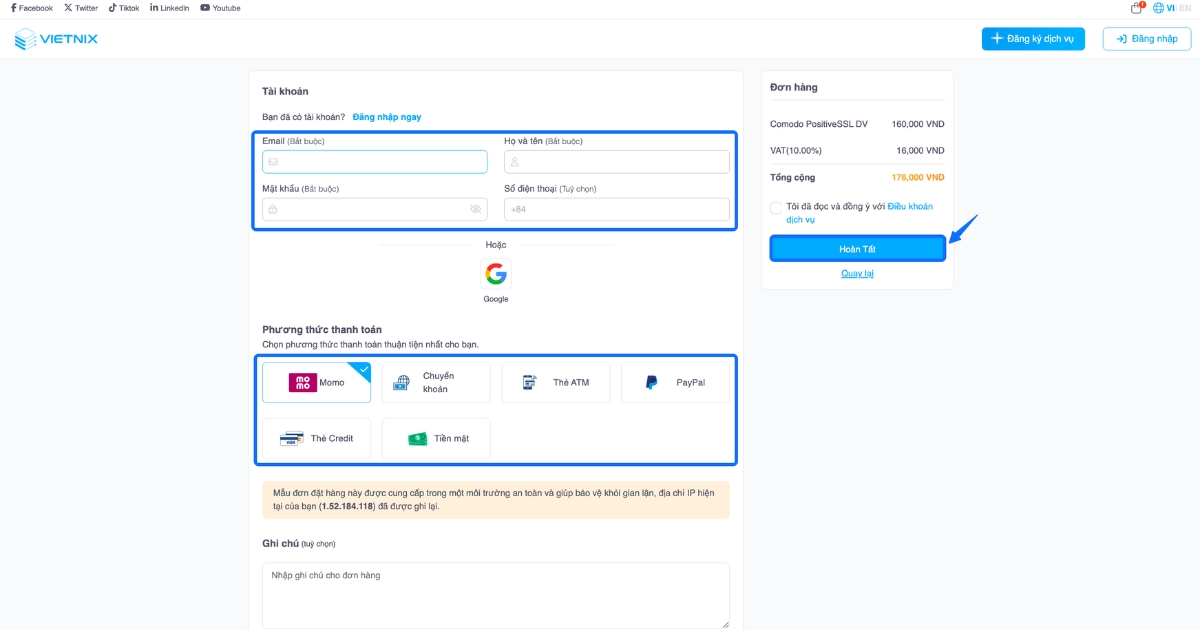Click the Đăng nhập ngay link
Viewport: 1200px width, 630px height.
[386, 117]
